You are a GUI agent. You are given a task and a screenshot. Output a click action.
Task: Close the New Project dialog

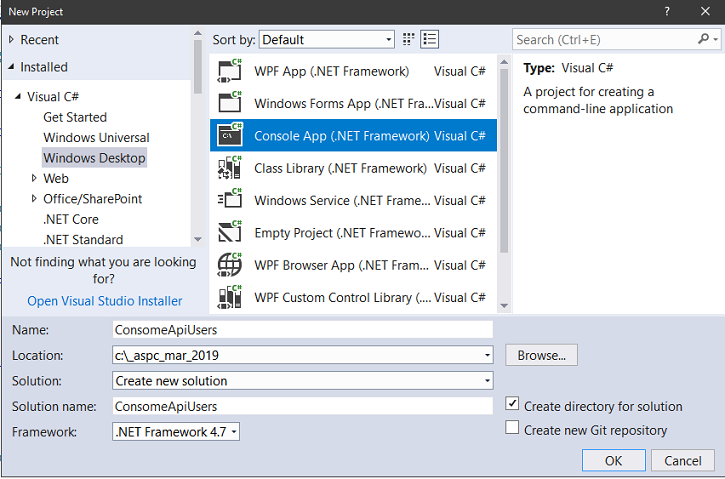pos(705,12)
